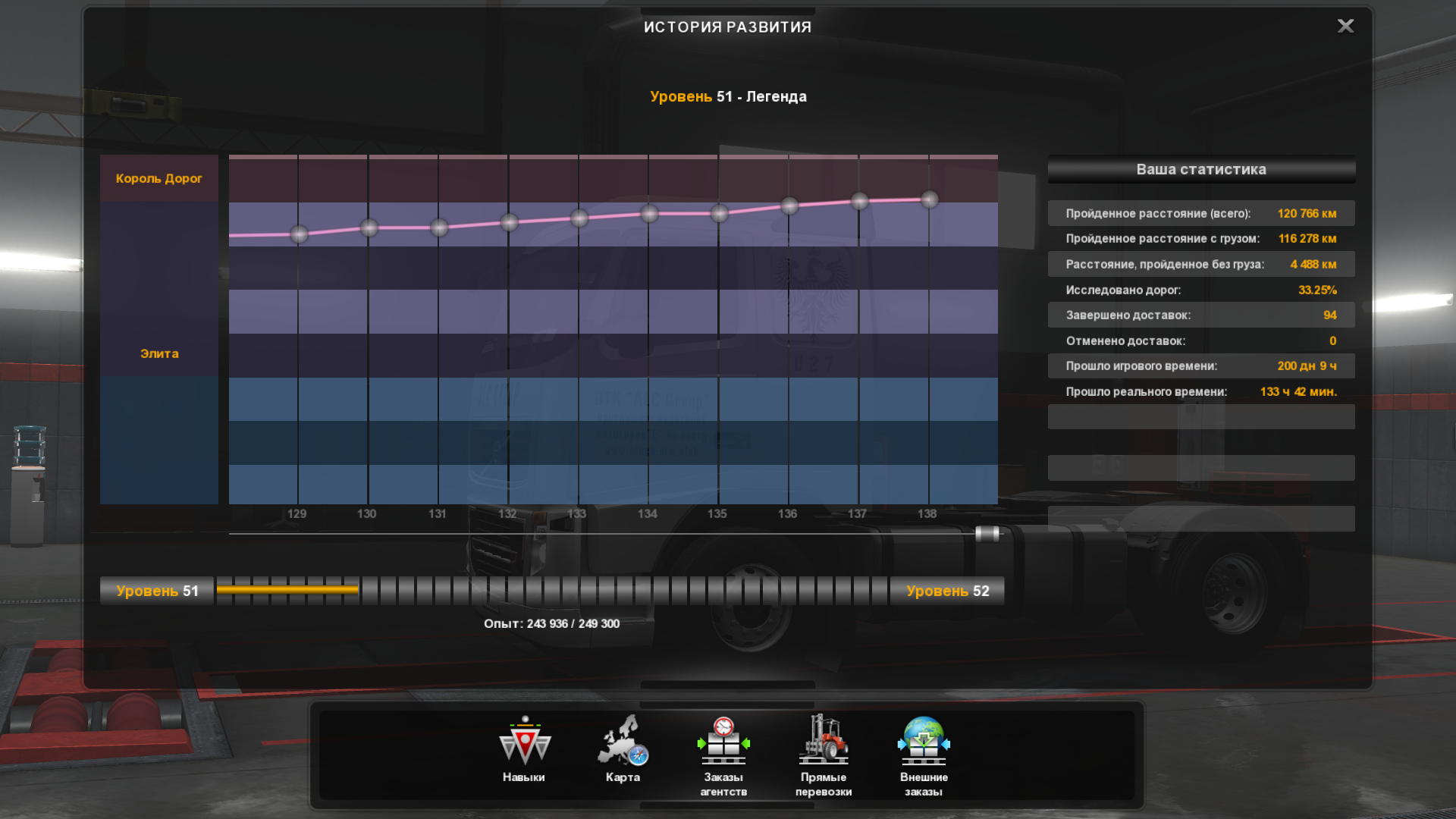Click the Пройденное расстояние (всего) row

point(1201,214)
